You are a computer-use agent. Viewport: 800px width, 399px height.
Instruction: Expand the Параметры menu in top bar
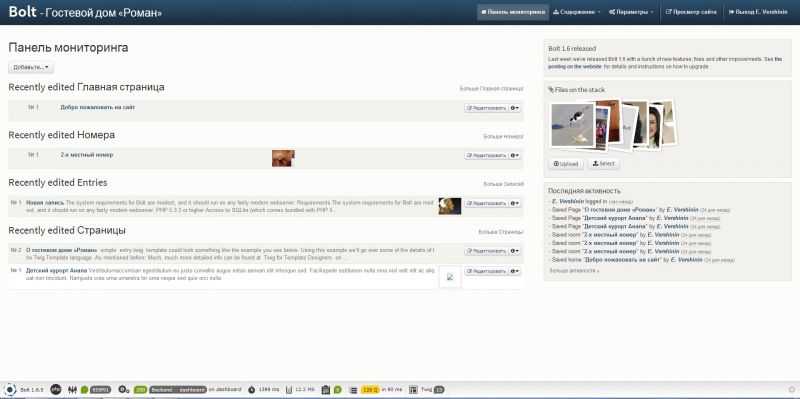pyautogui.click(x=631, y=12)
